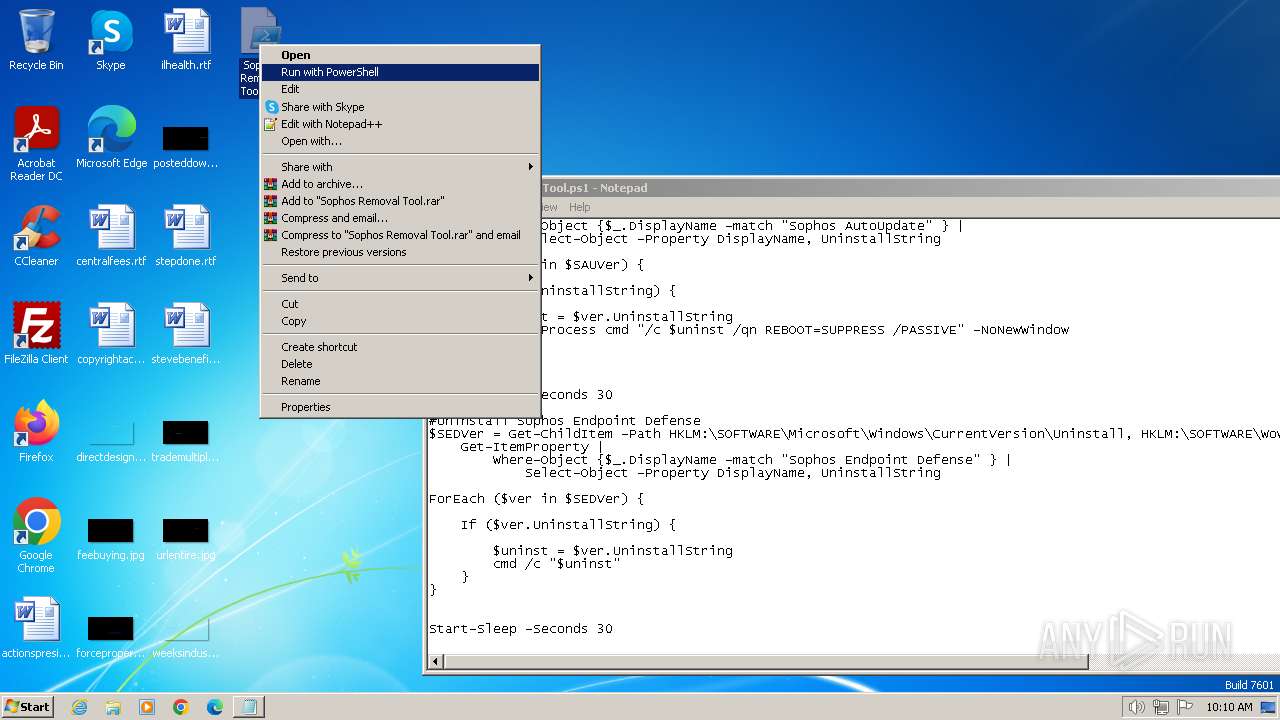
Task: Select Add to "Sophos Removal Tool.rar"
Action: coord(400,201)
